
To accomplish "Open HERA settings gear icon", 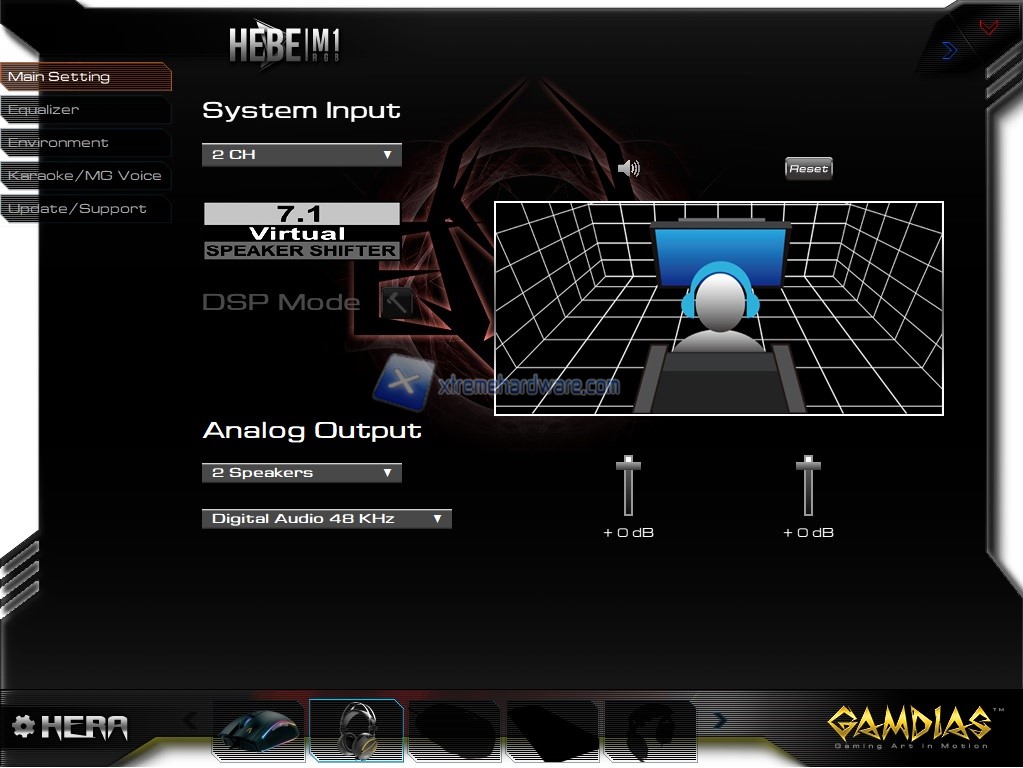I will (x=23, y=726).
